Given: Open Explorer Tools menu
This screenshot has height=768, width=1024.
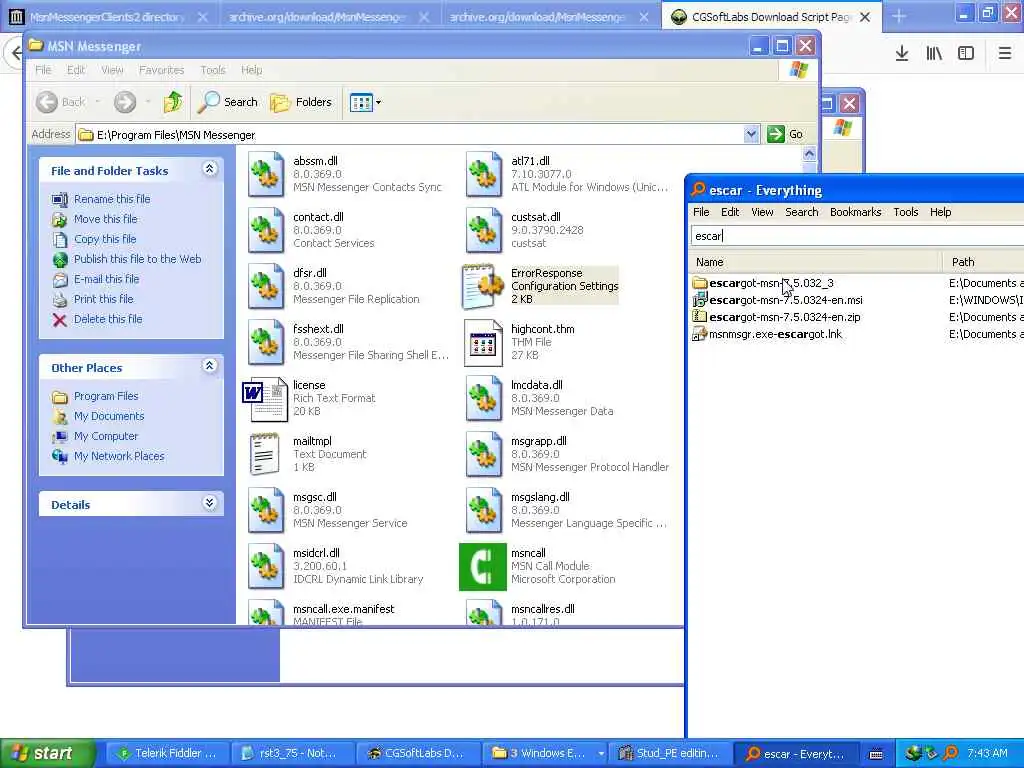Looking at the screenshot, I should (213, 70).
